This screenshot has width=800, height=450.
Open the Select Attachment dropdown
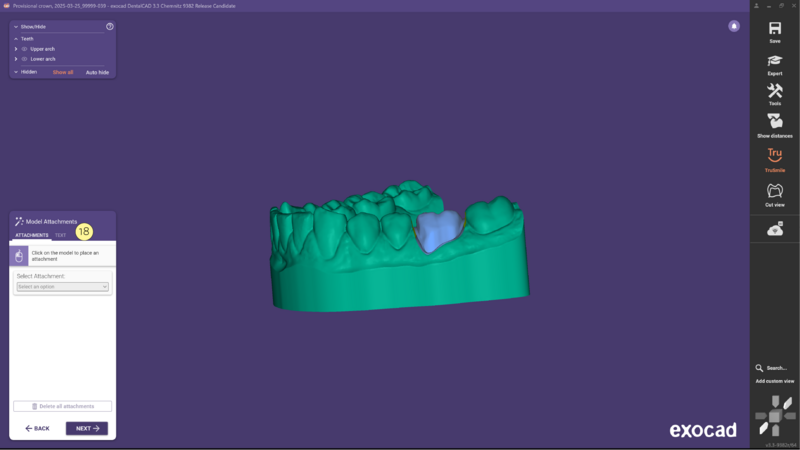point(62,287)
